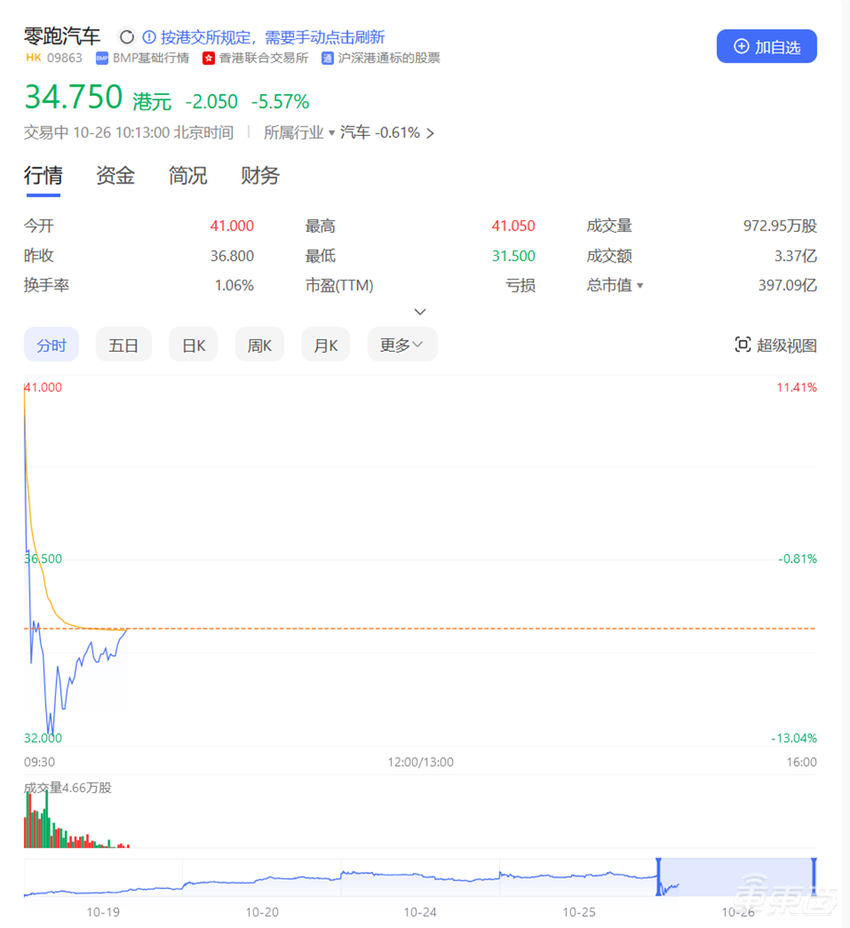Click the HK market label beside 09863
This screenshot has height=928, width=850.
pyautogui.click(x=32, y=57)
